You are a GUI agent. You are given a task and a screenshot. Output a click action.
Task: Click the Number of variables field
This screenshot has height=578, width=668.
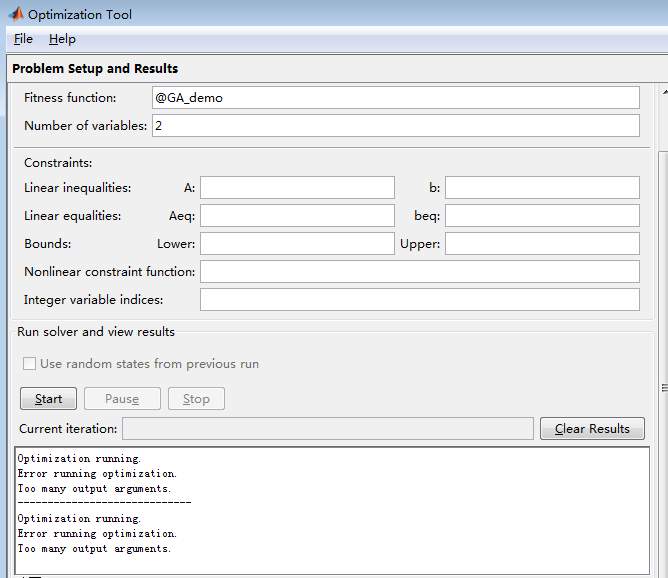click(396, 126)
